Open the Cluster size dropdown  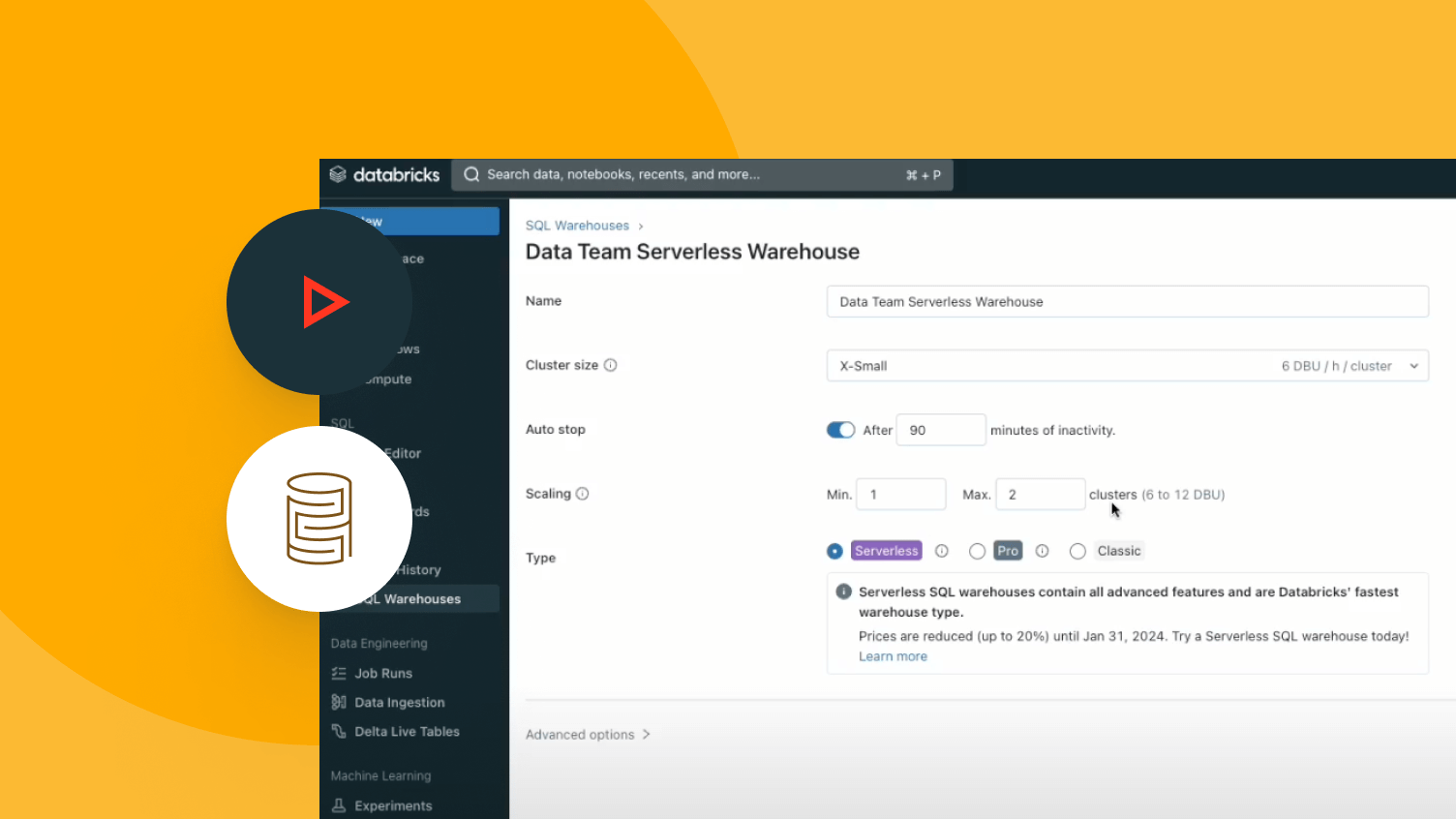(1127, 366)
